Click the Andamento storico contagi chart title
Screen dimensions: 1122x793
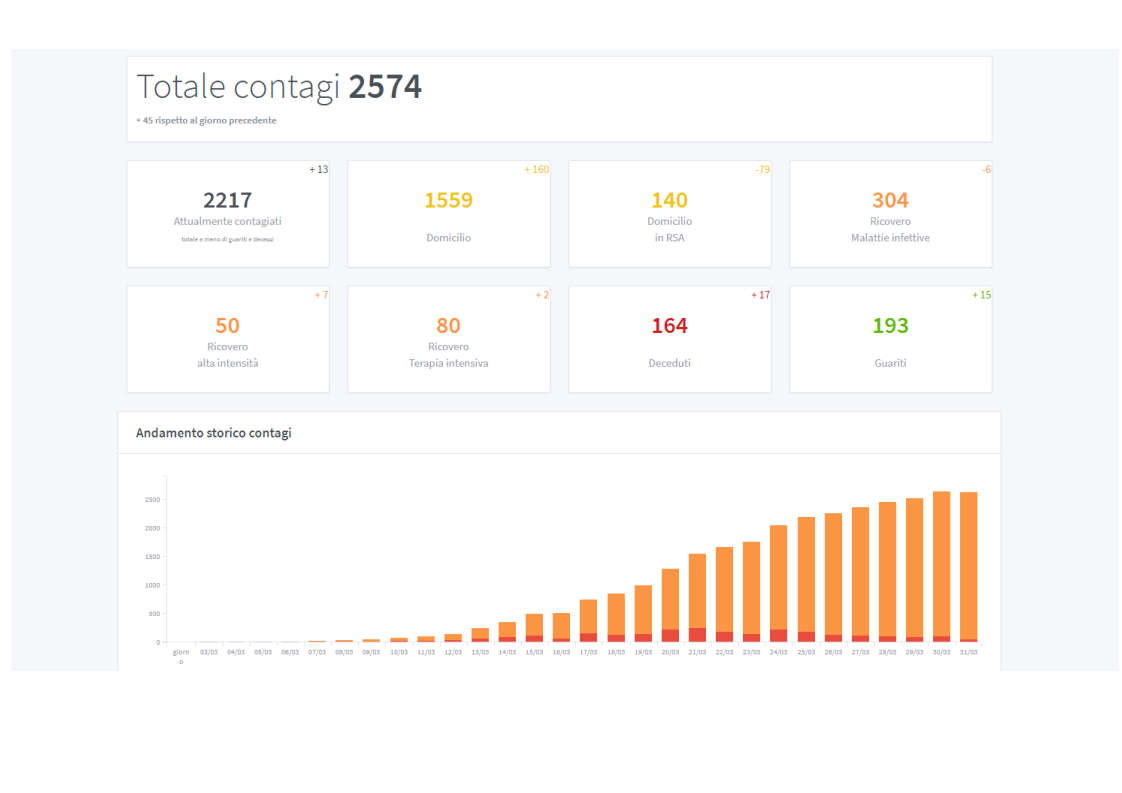[x=214, y=433]
